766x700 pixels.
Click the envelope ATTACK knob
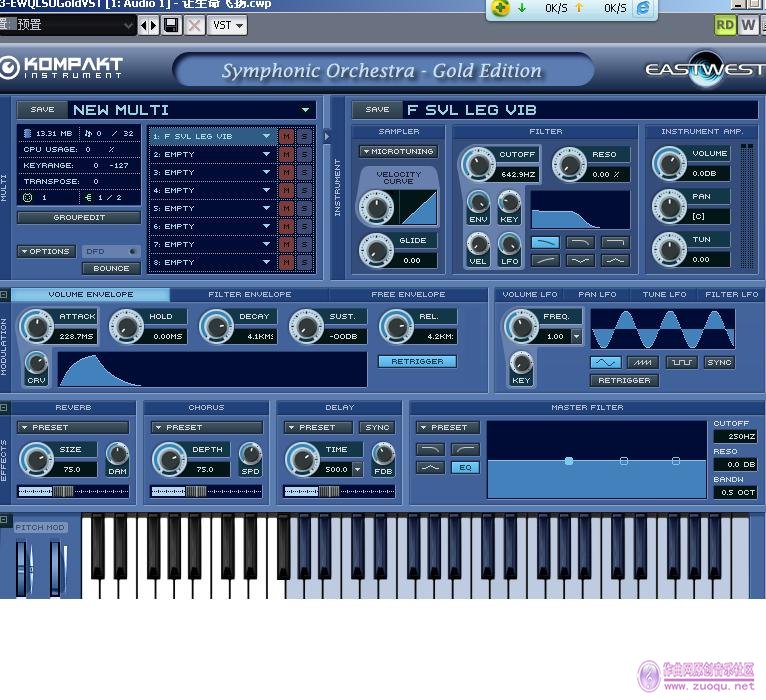37,326
